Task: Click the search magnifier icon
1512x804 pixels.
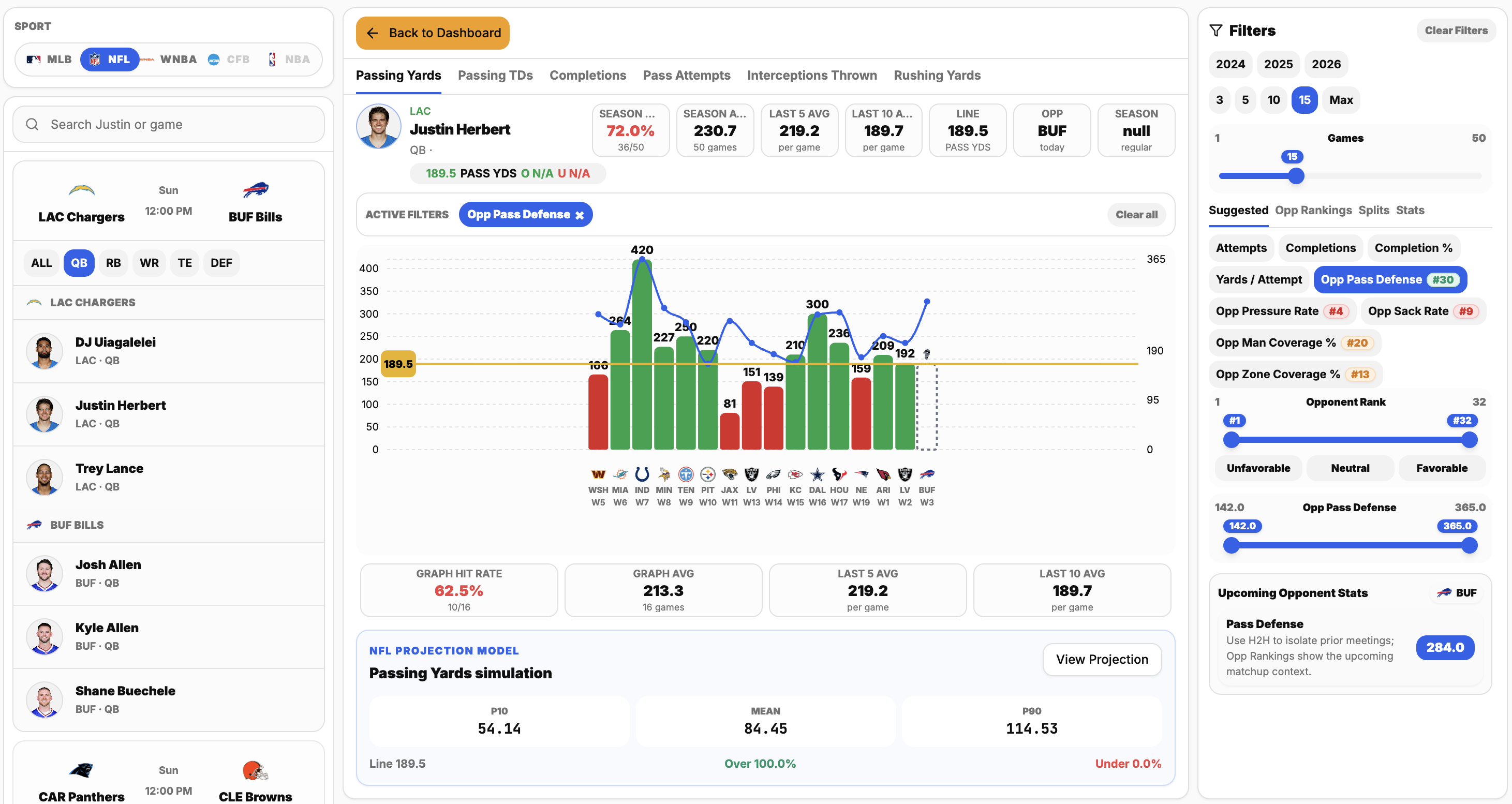Action: tap(32, 124)
